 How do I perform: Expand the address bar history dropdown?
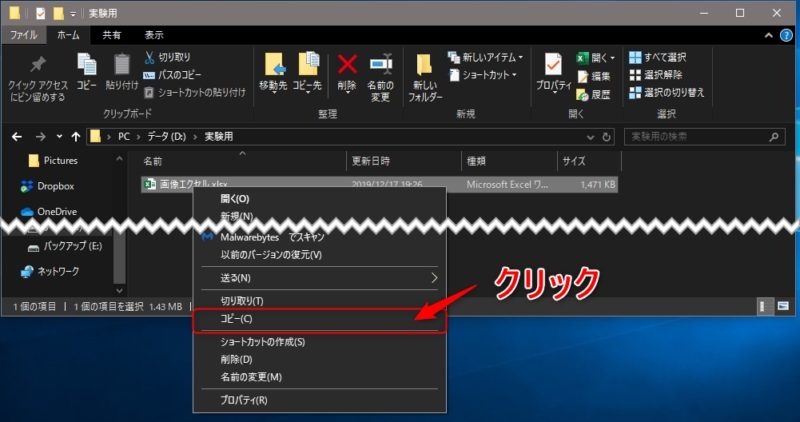(590, 137)
